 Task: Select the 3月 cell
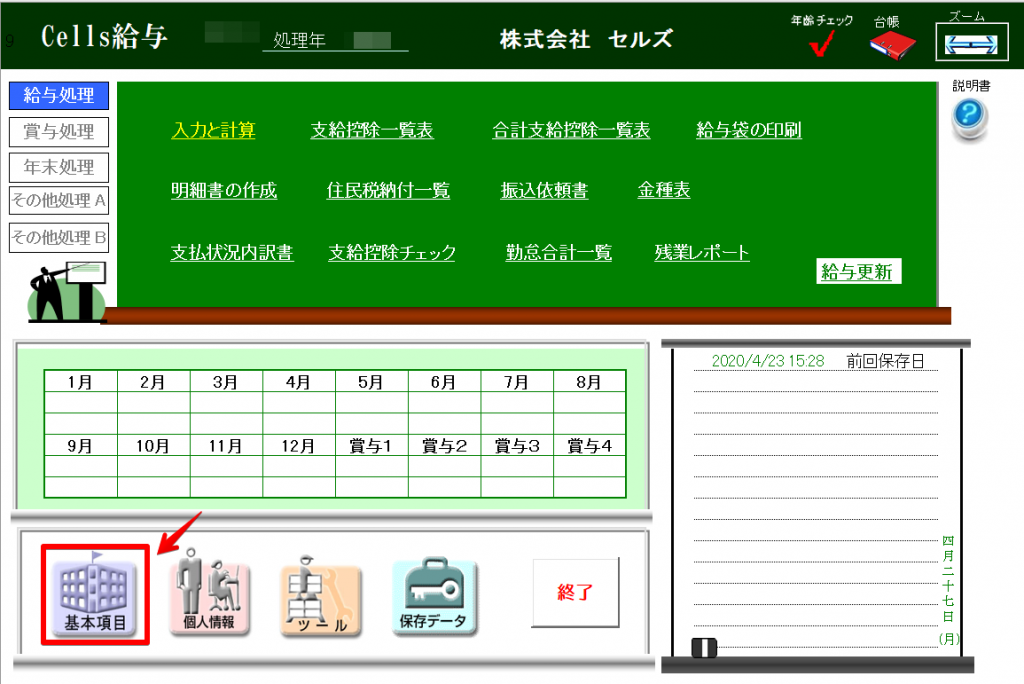226,382
